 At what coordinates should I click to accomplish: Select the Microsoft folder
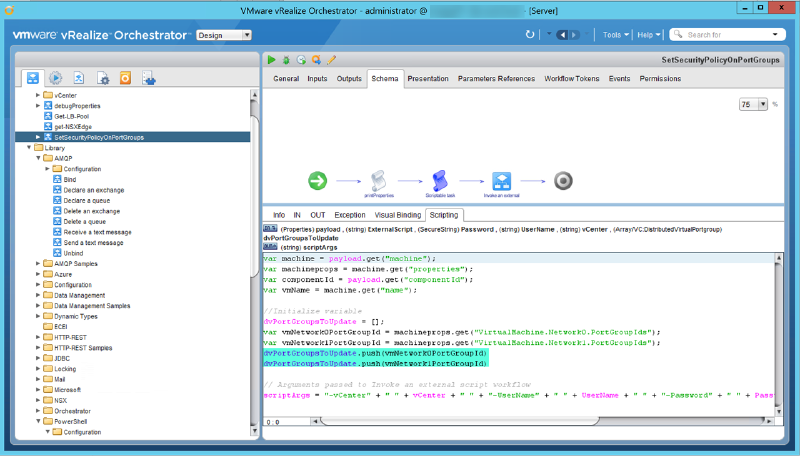point(62,390)
